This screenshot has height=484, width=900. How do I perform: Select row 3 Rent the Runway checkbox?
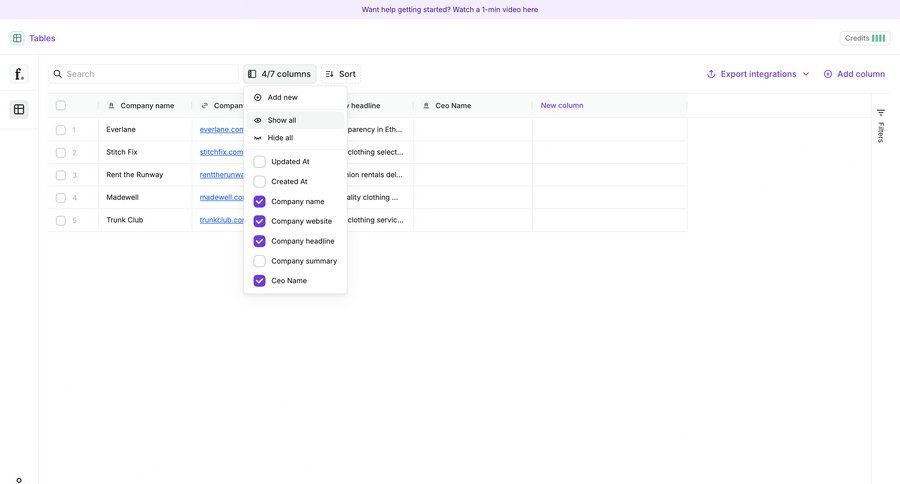[61, 175]
